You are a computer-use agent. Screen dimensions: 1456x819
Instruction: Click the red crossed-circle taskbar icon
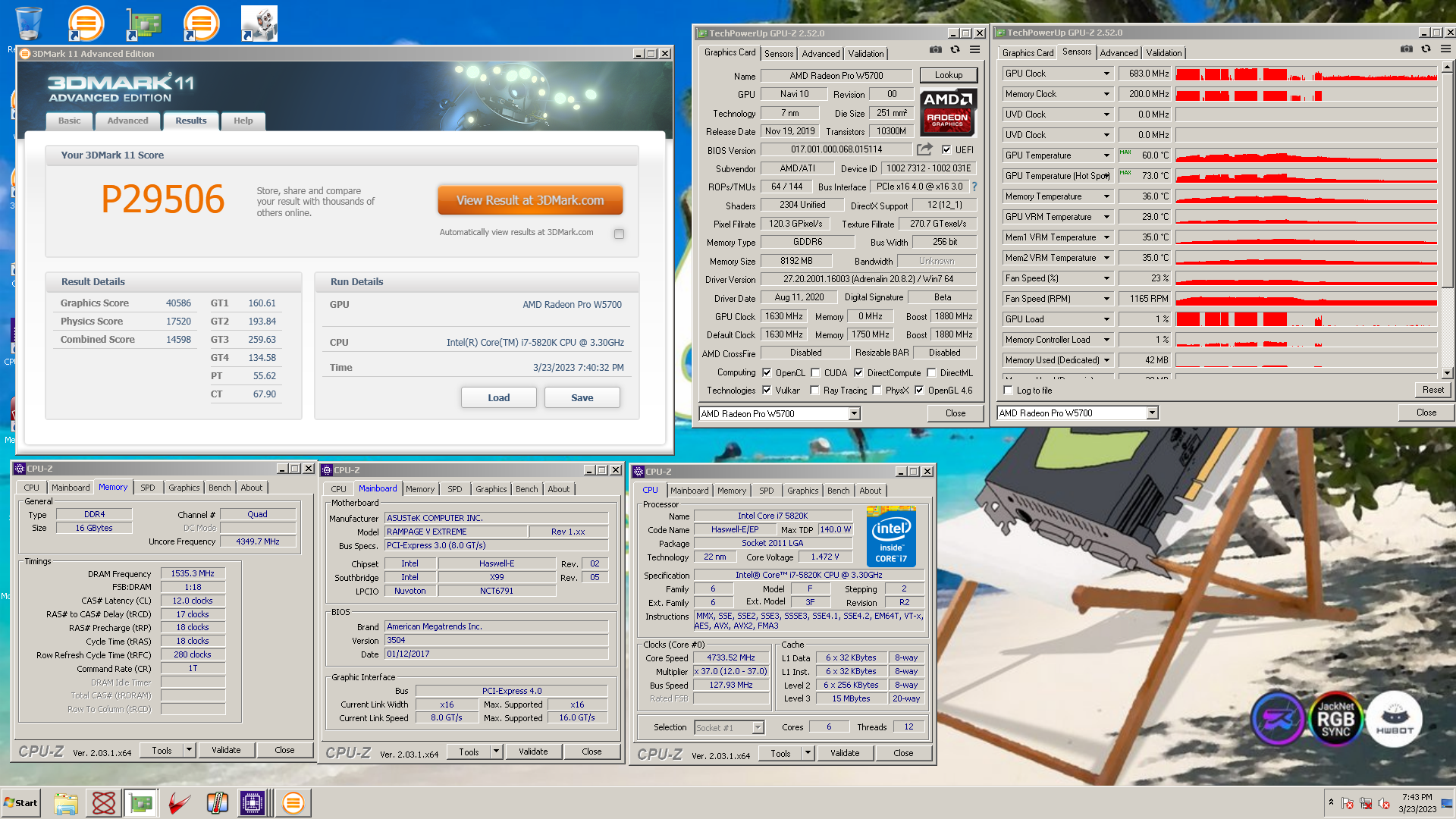104,803
